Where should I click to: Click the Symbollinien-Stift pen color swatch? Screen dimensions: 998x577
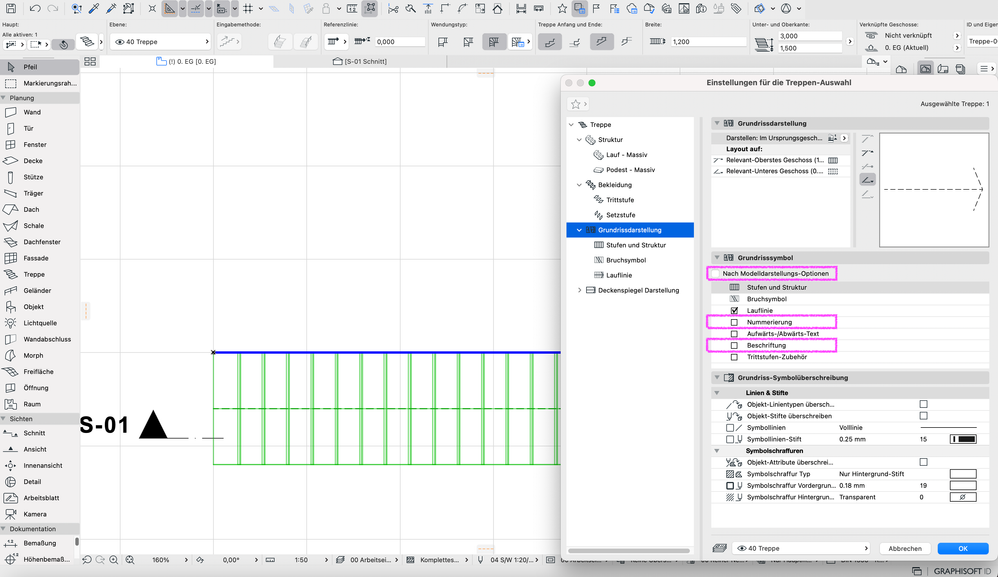tap(963, 439)
